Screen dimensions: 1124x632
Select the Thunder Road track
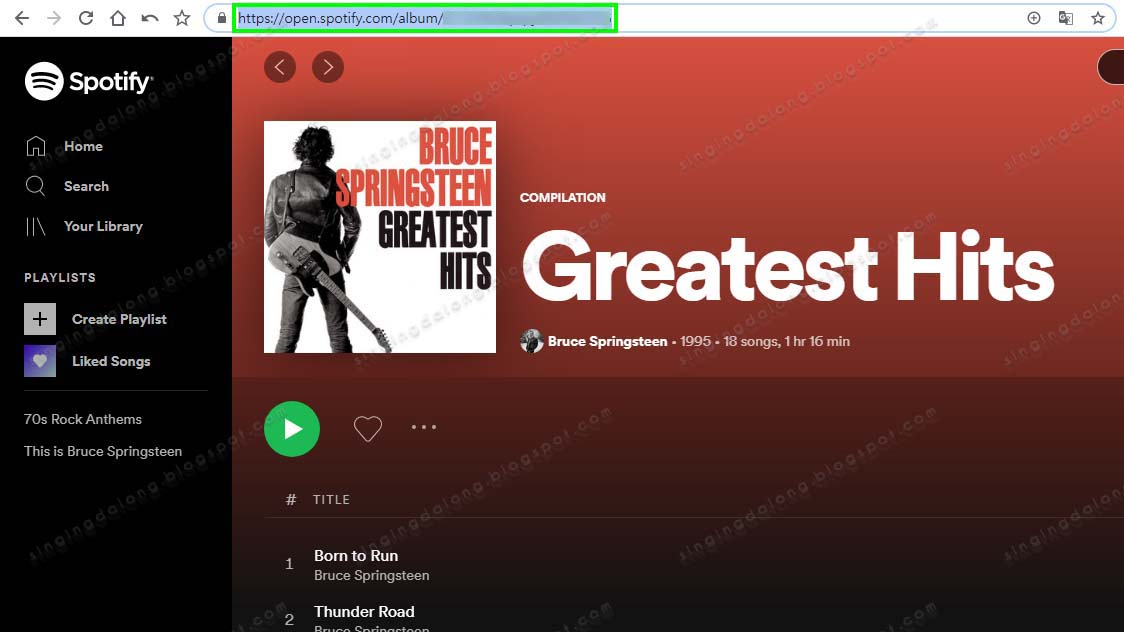(364, 611)
